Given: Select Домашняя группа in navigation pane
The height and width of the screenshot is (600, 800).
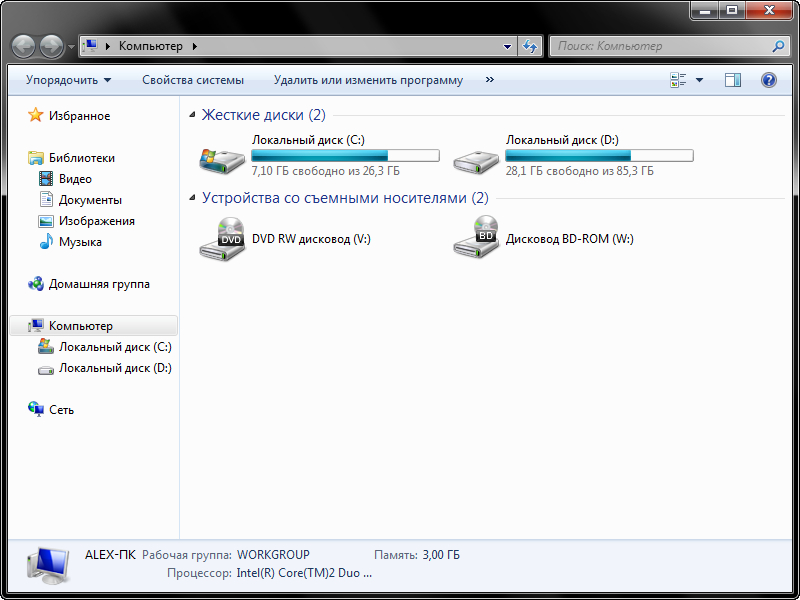Looking at the screenshot, I should click(99, 284).
